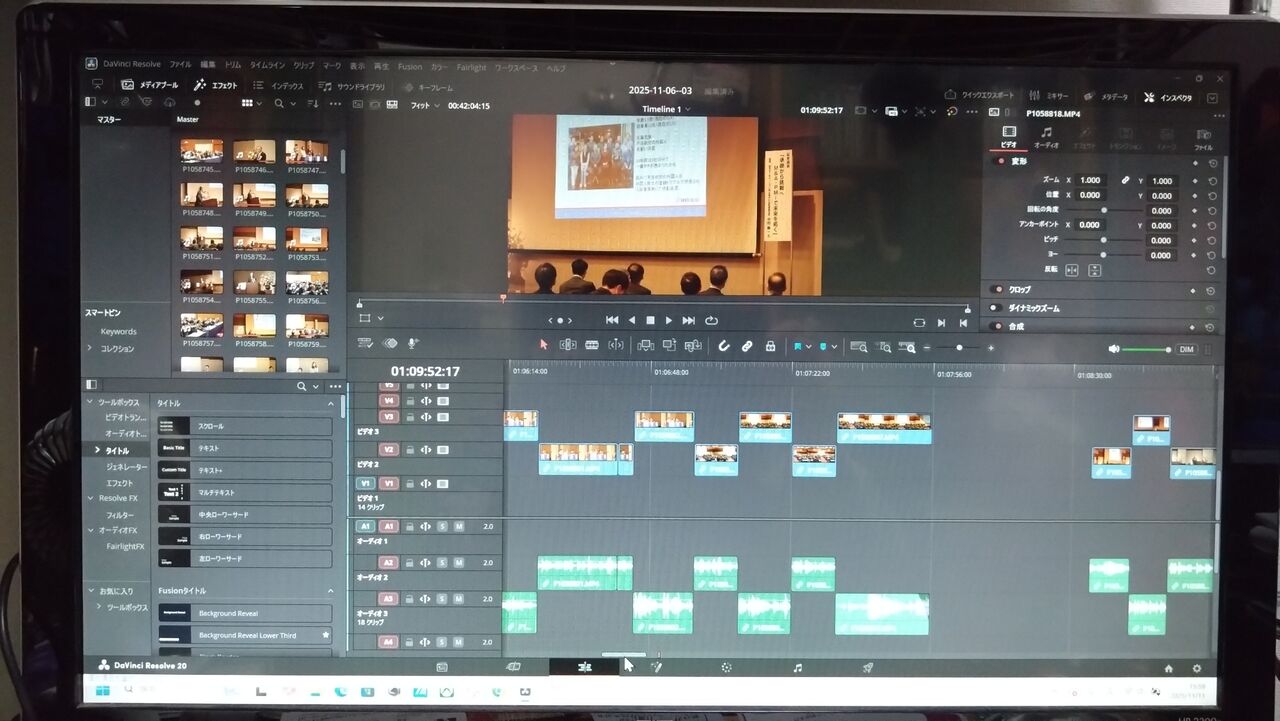Screen dimensions: 1280x721
Task: Solo audio track A2 with S
Action: click(x=442, y=562)
